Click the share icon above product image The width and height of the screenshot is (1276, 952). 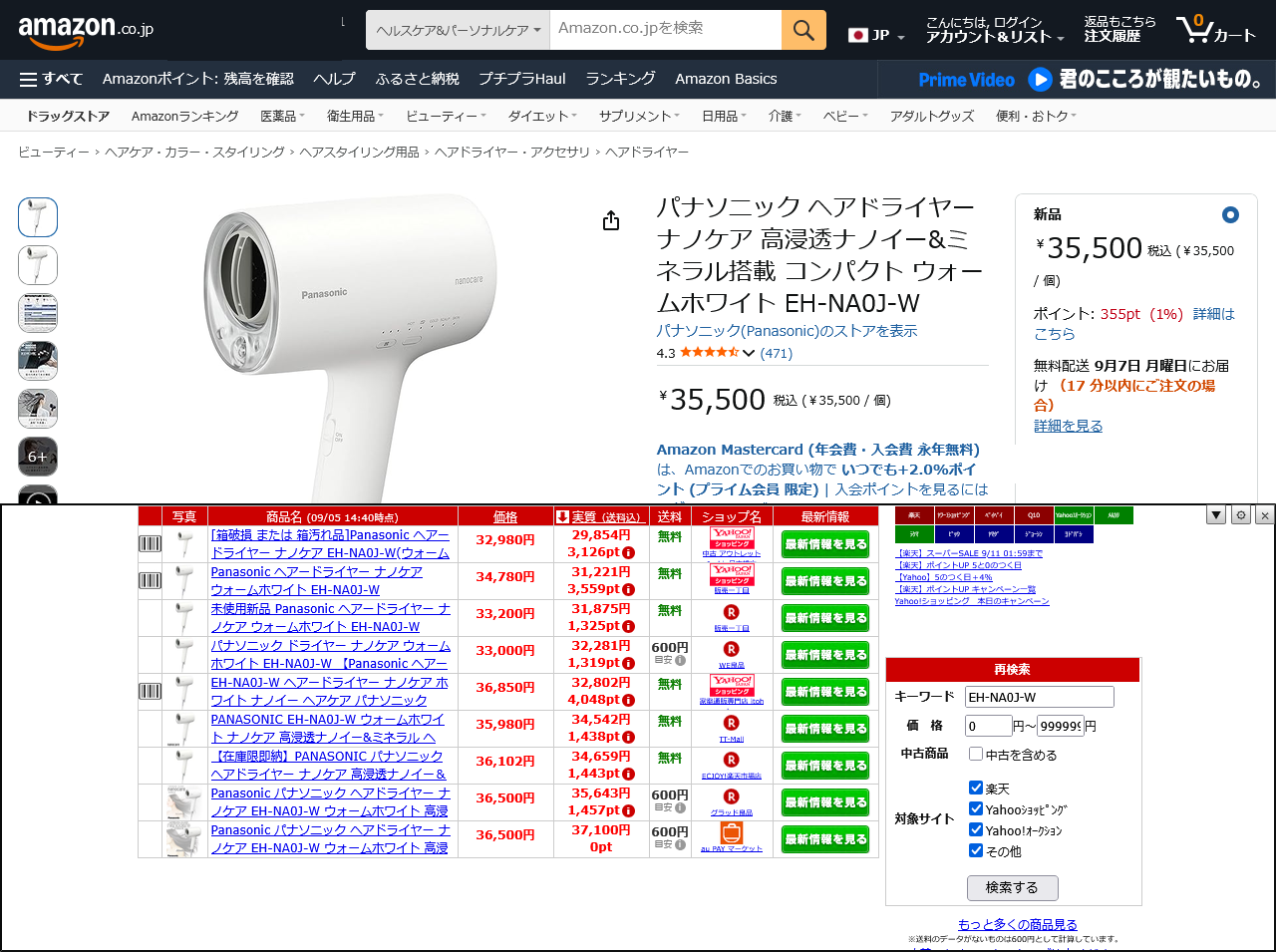point(611,220)
